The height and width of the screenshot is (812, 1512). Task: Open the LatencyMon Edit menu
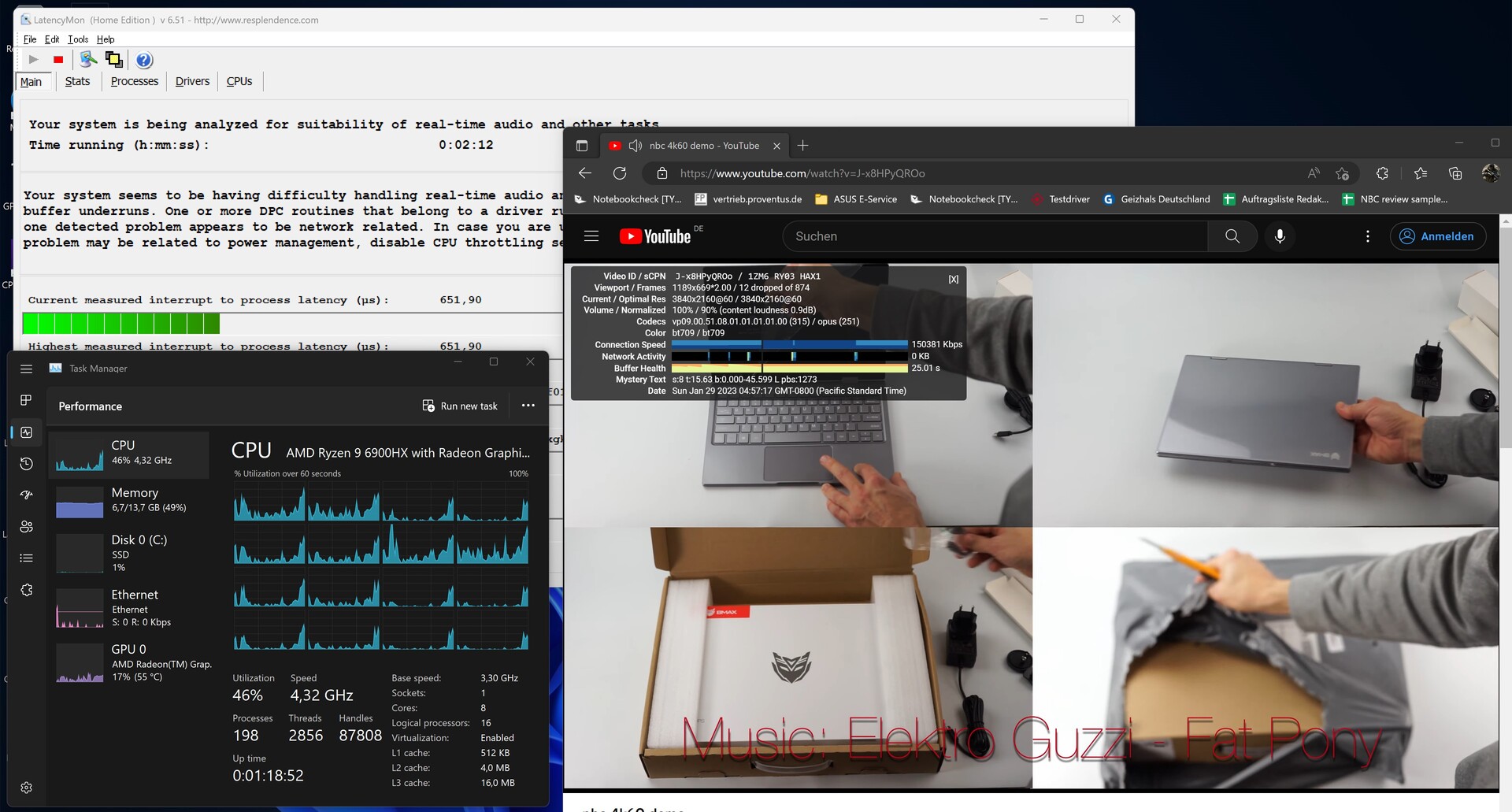coord(52,39)
